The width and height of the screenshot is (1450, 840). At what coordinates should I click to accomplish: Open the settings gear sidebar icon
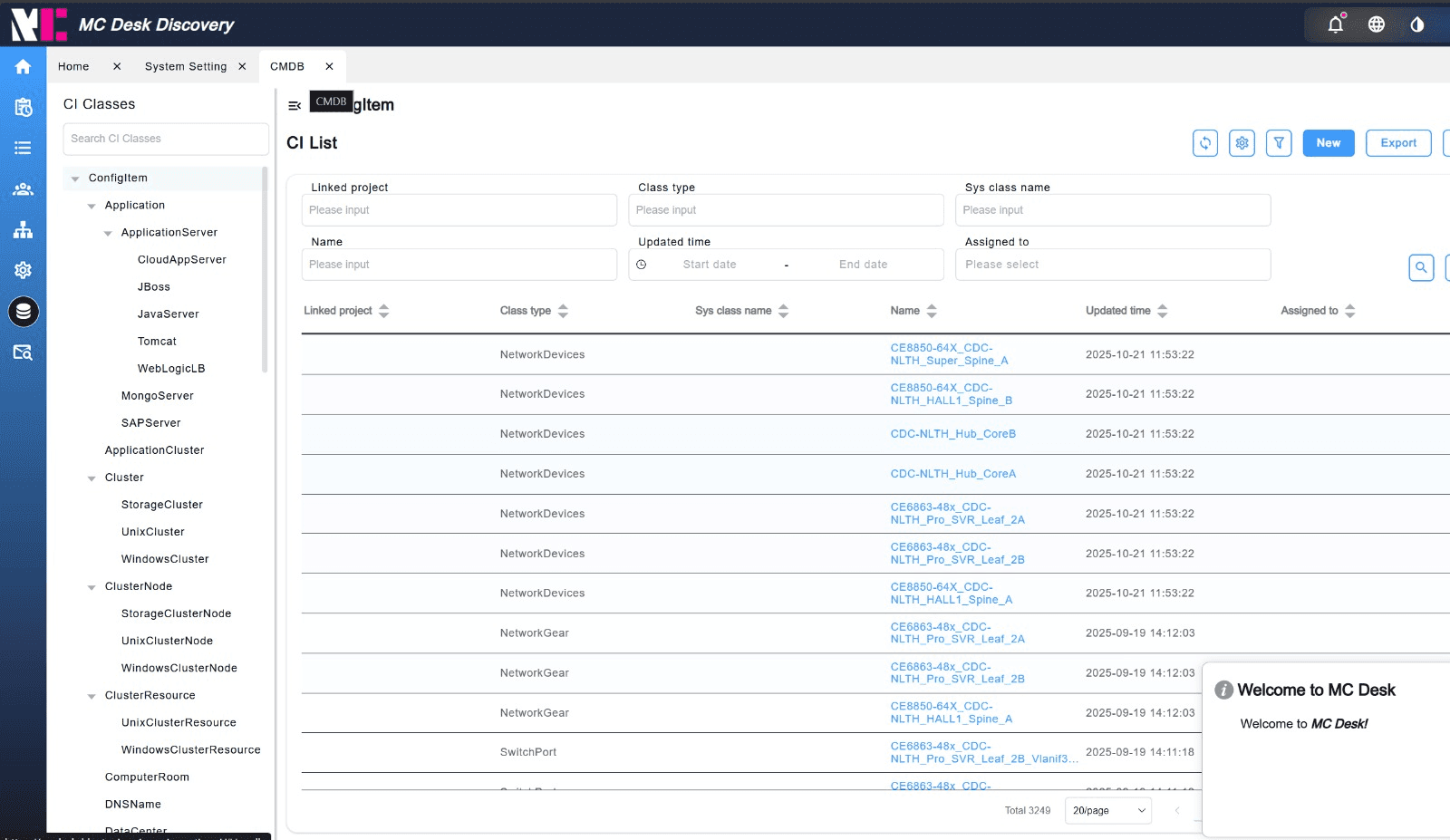[24, 270]
